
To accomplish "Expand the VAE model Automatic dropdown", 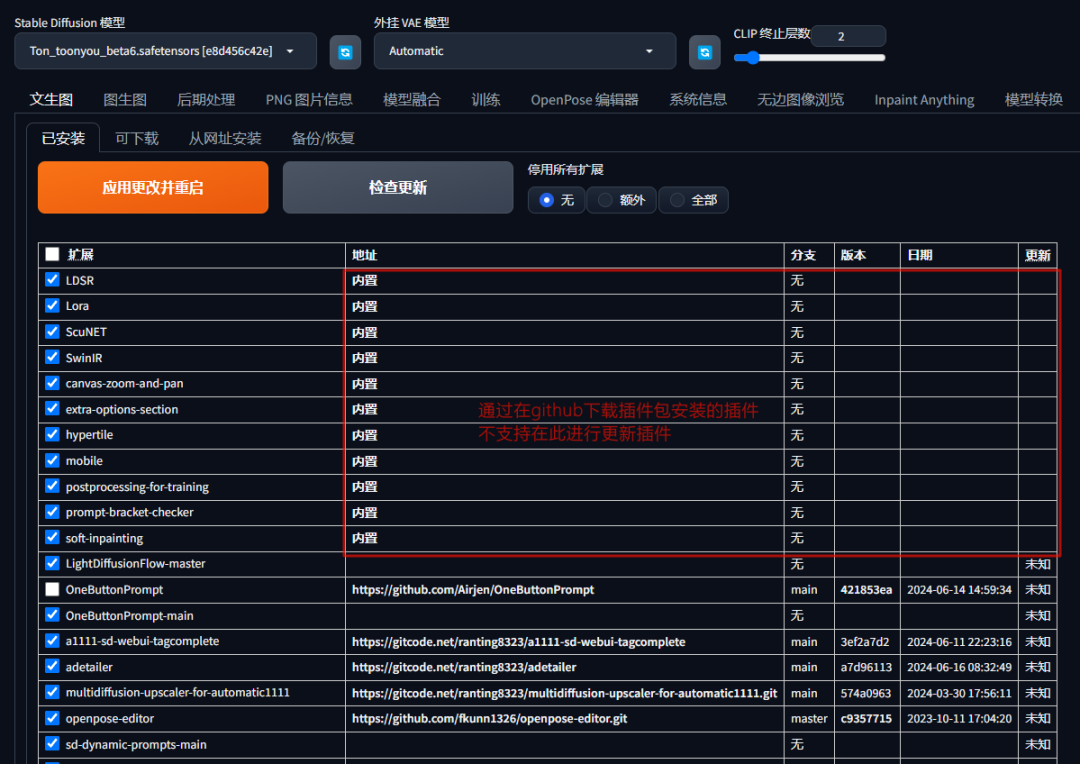I will [x=525, y=51].
